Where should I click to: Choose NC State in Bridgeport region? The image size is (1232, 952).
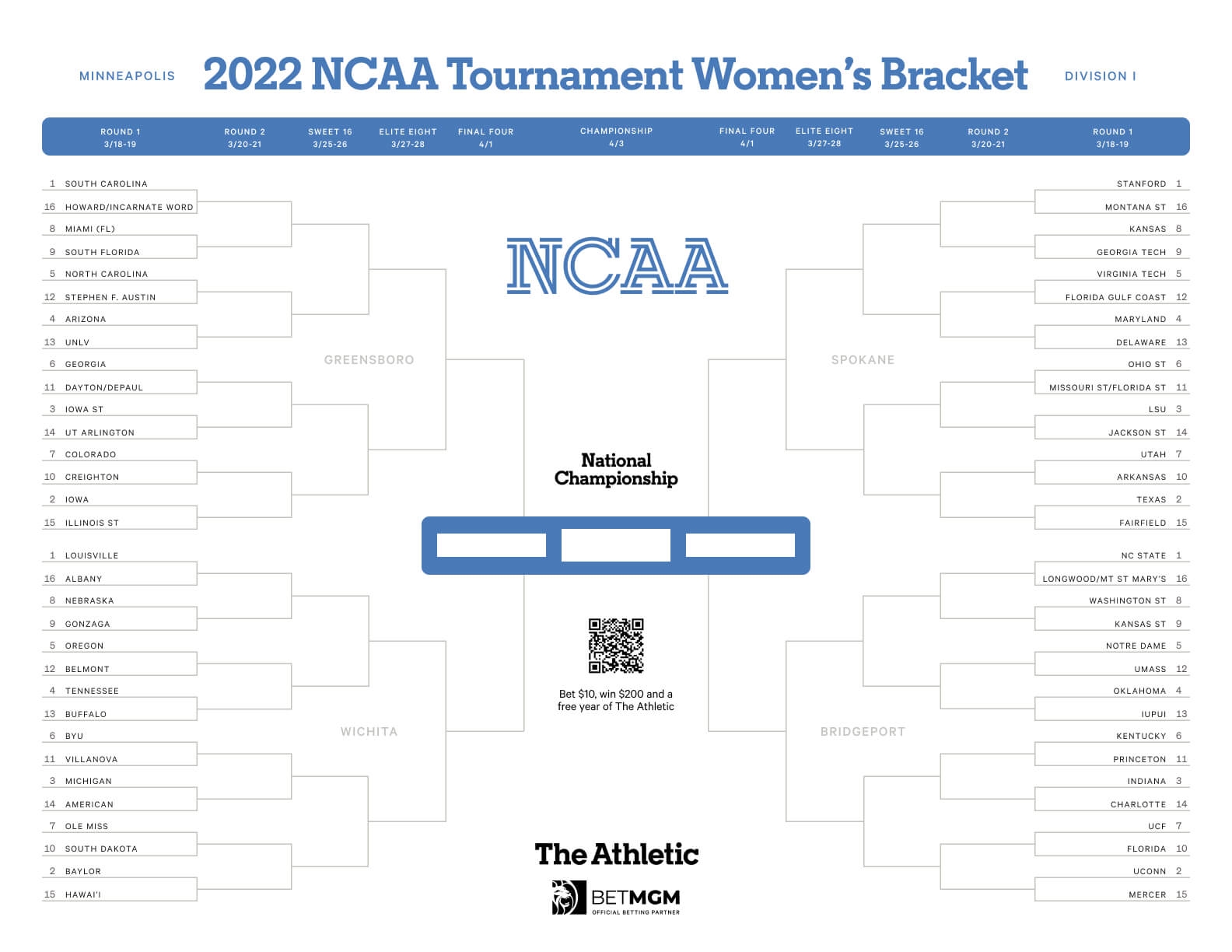point(1143,556)
